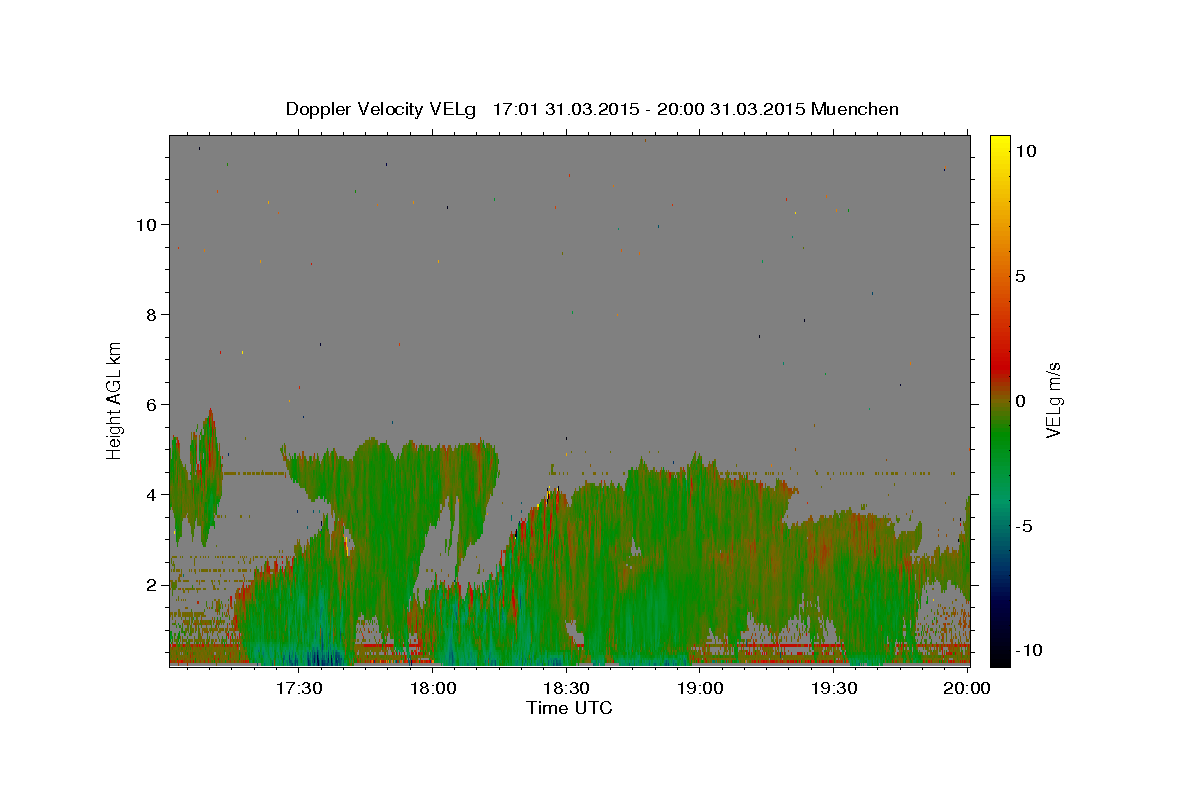1200x800 pixels.
Task: Click the 'VELg m/s' colorbar label
Action: pos(1052,400)
